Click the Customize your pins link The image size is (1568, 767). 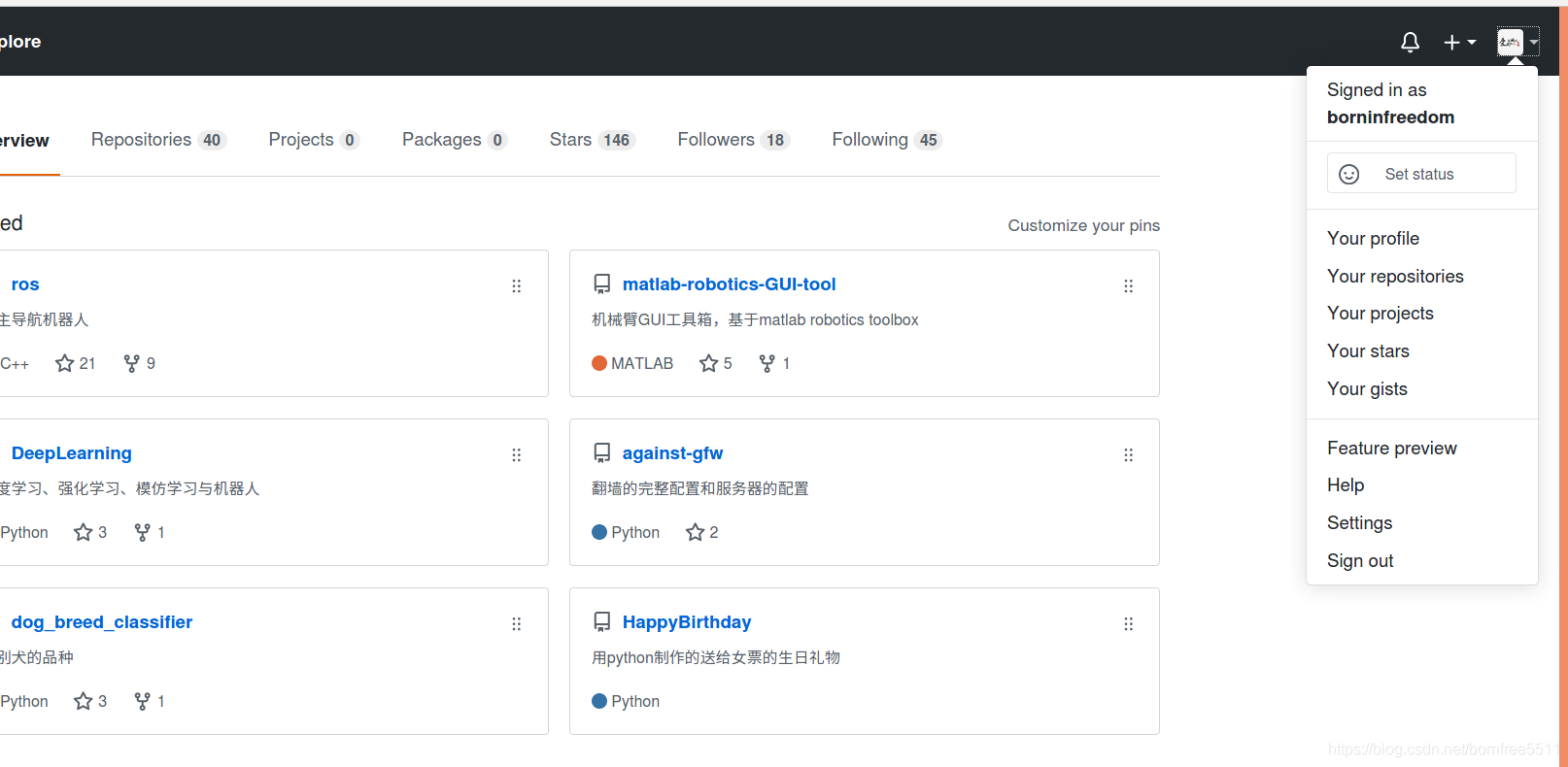(1083, 225)
